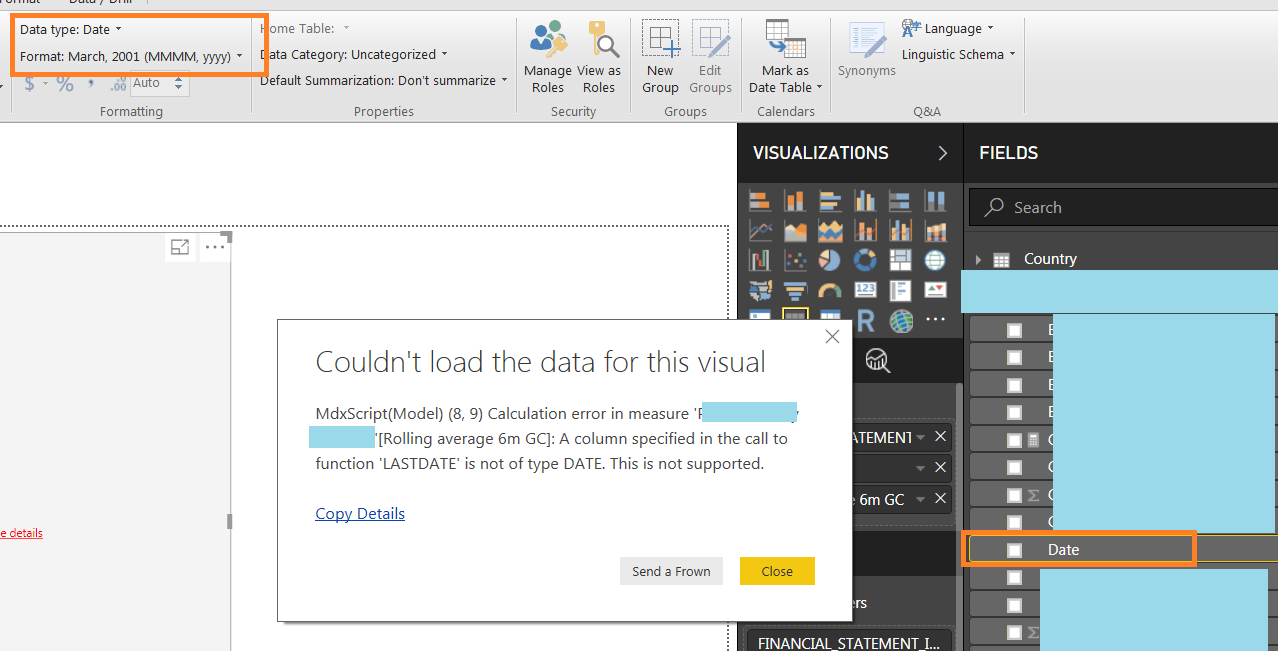
Task: Open Mark as Date Table dropdown
Action: click(785, 58)
